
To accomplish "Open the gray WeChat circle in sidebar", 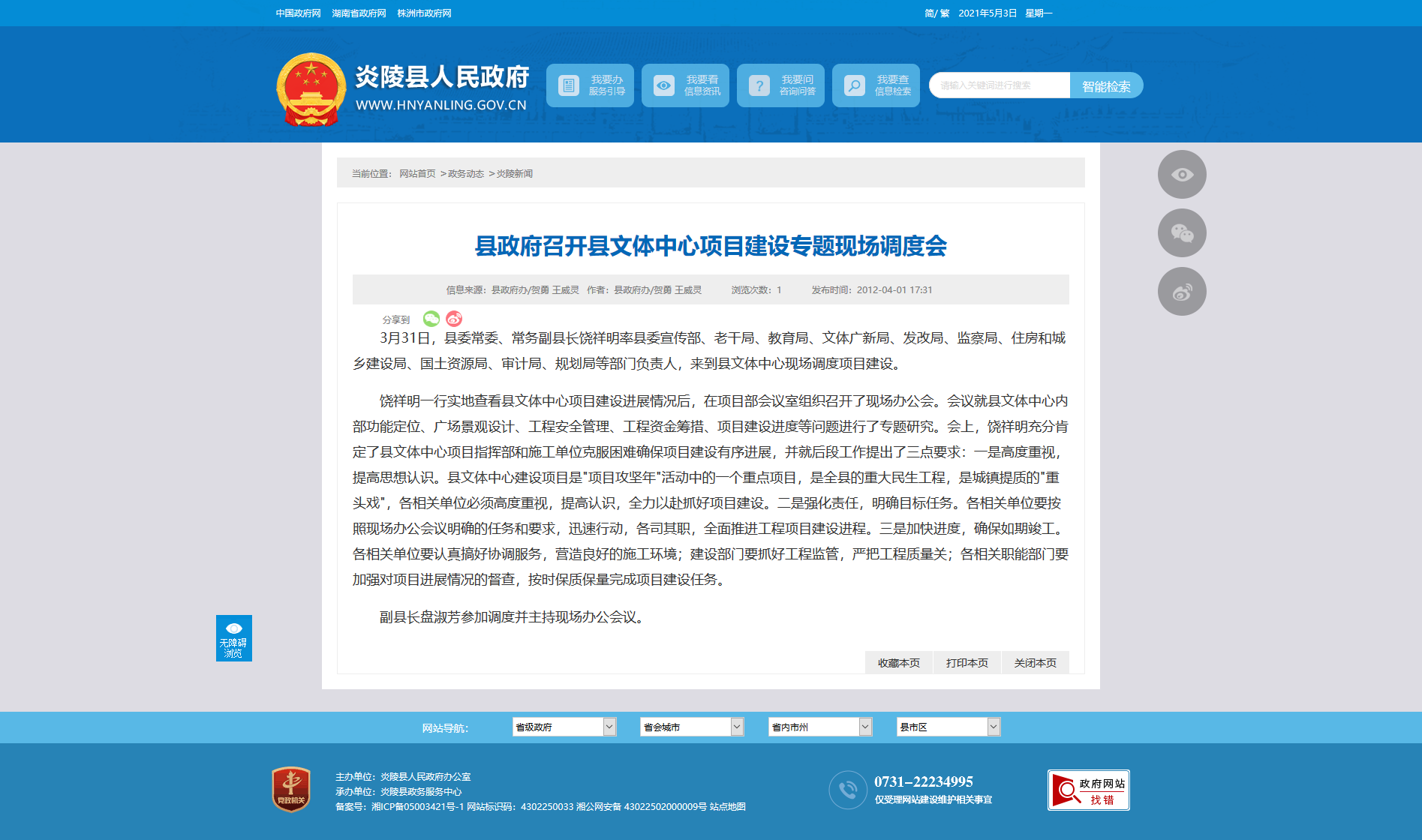I will (1182, 233).
